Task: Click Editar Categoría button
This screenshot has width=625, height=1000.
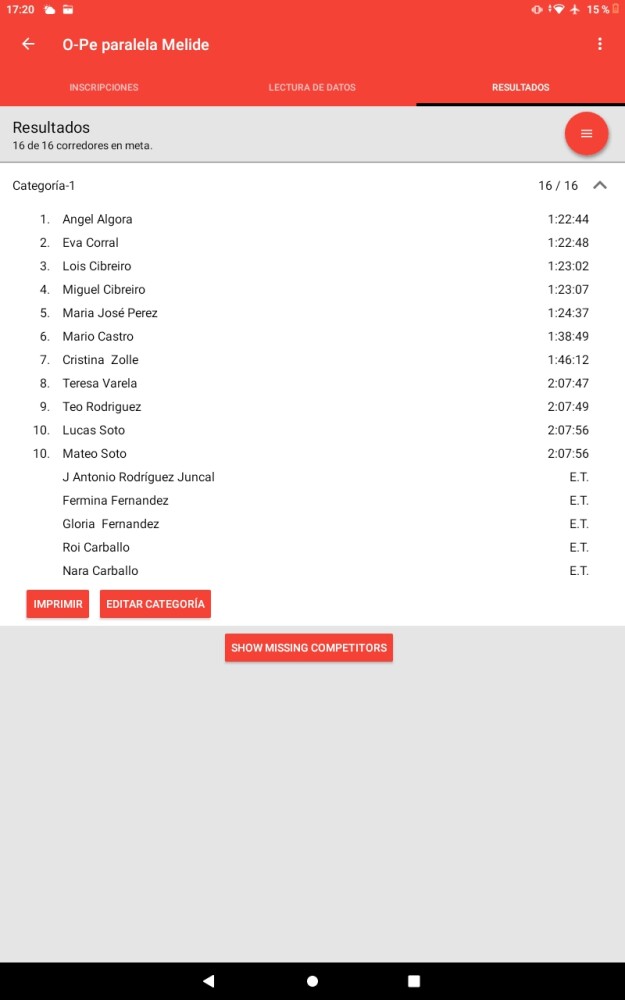Action: (x=155, y=604)
